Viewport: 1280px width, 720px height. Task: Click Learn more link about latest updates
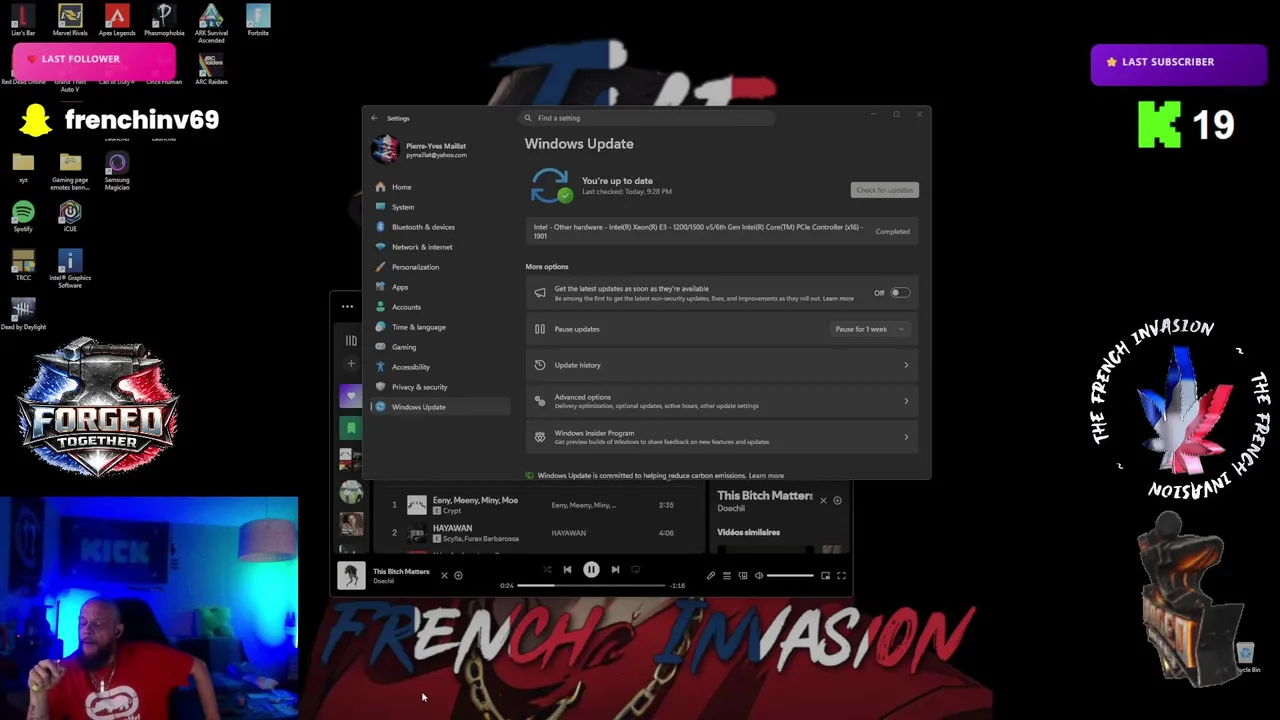pyautogui.click(x=838, y=299)
